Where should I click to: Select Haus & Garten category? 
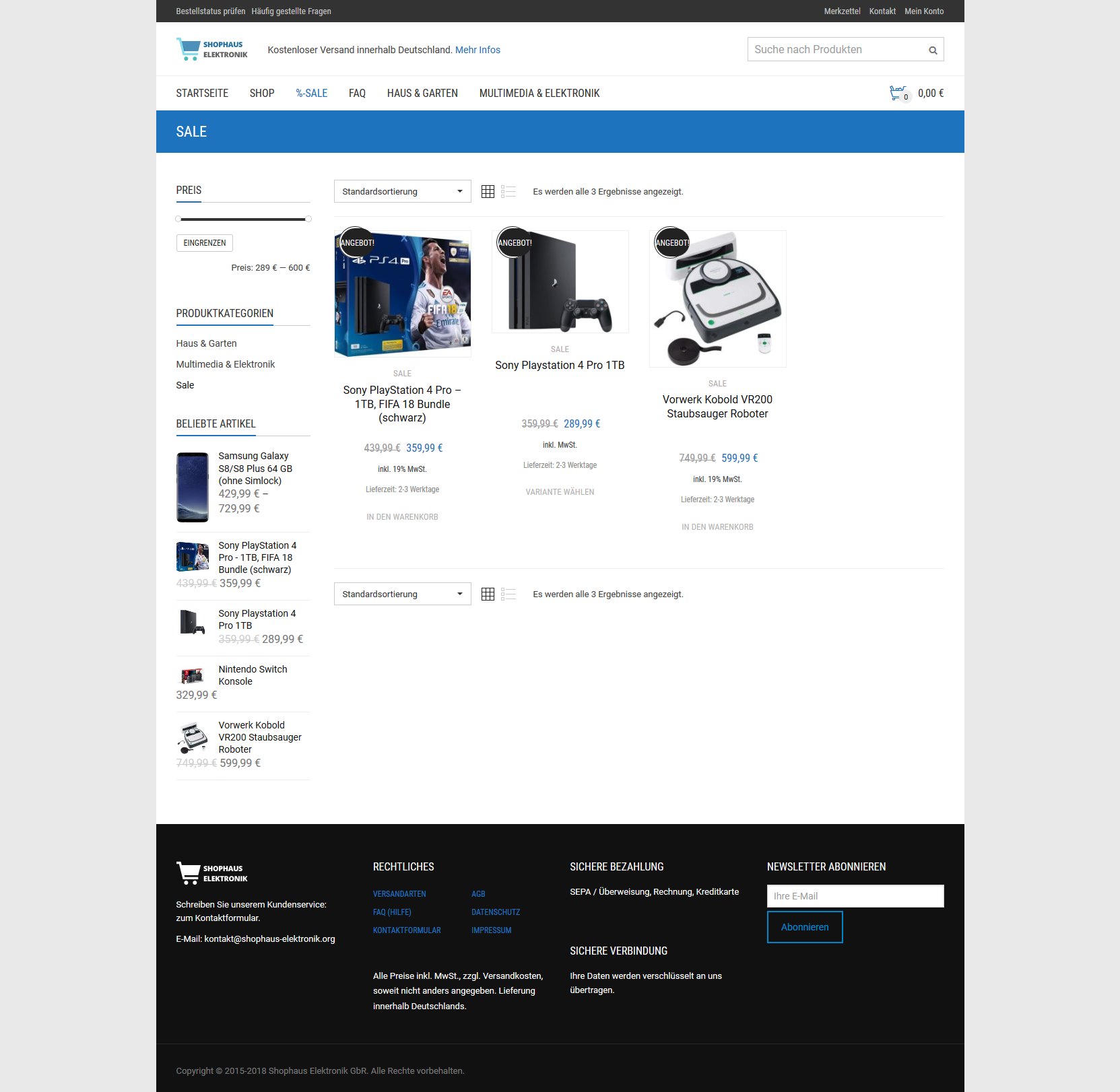pyautogui.click(x=206, y=343)
